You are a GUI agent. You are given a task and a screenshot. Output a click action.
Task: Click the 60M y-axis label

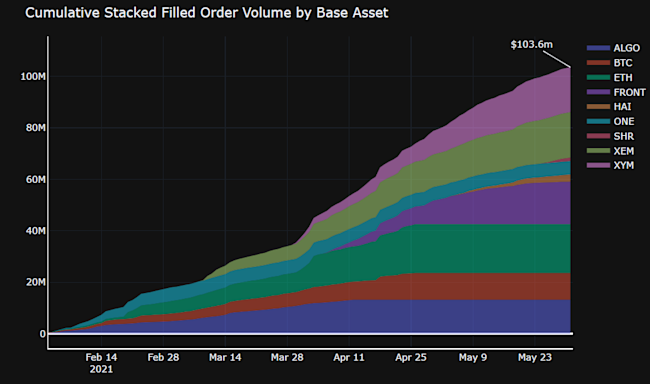[35, 180]
